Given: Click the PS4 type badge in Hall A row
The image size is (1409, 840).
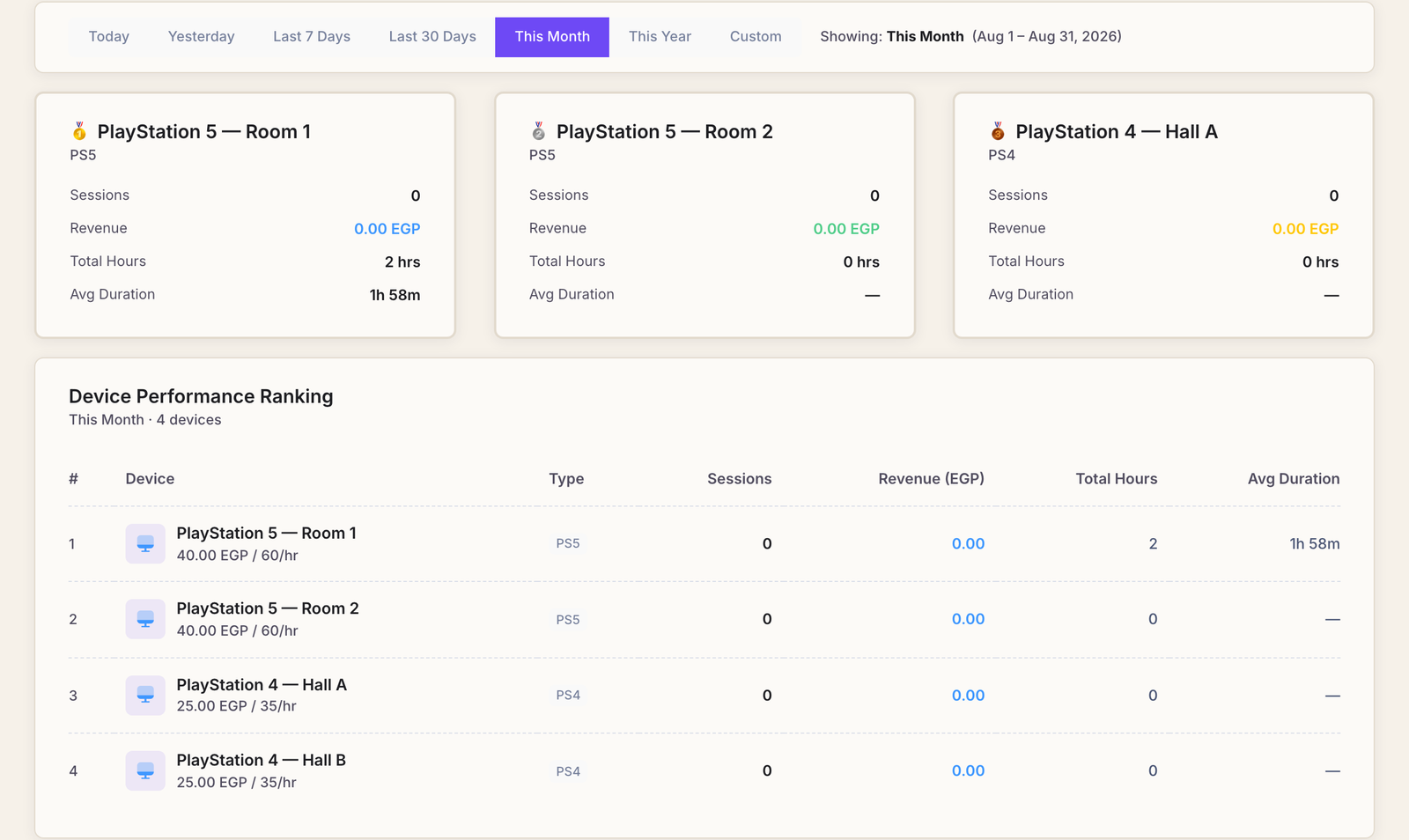Looking at the screenshot, I should coord(568,696).
